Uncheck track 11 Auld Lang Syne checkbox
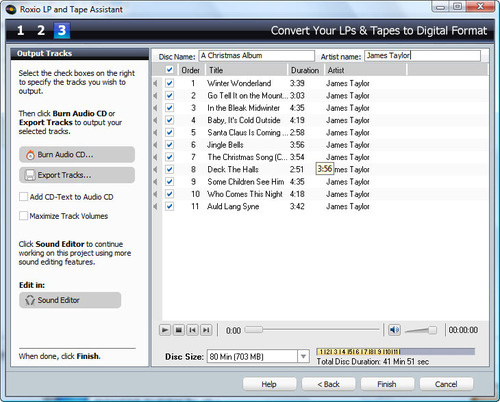Image resolution: width=500 pixels, height=402 pixels. click(169, 206)
